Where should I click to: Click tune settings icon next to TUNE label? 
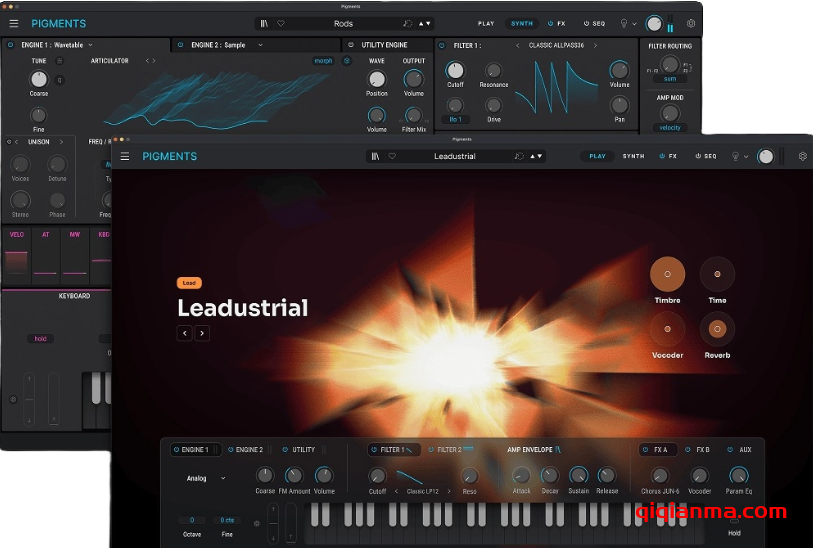(x=60, y=61)
